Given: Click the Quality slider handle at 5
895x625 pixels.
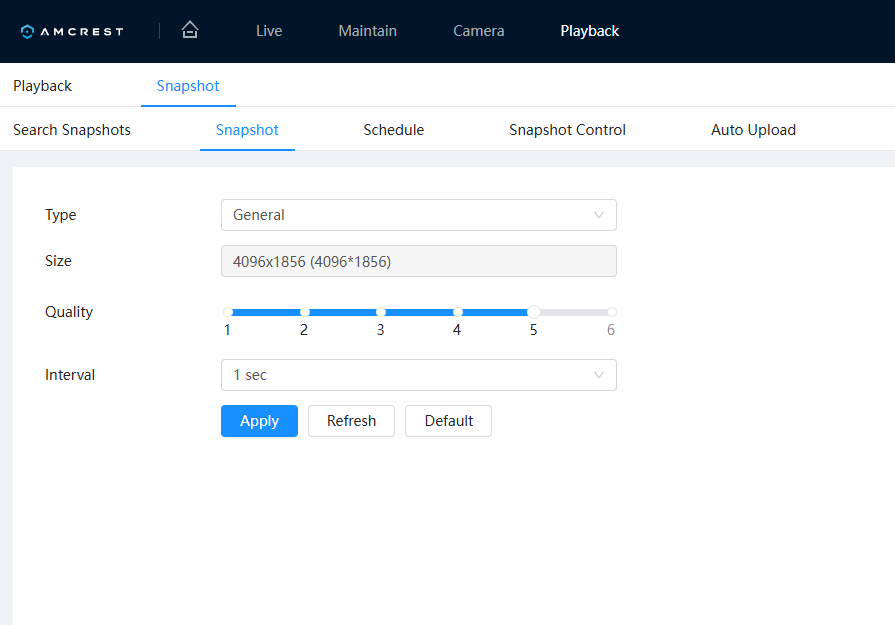Looking at the screenshot, I should (534, 312).
